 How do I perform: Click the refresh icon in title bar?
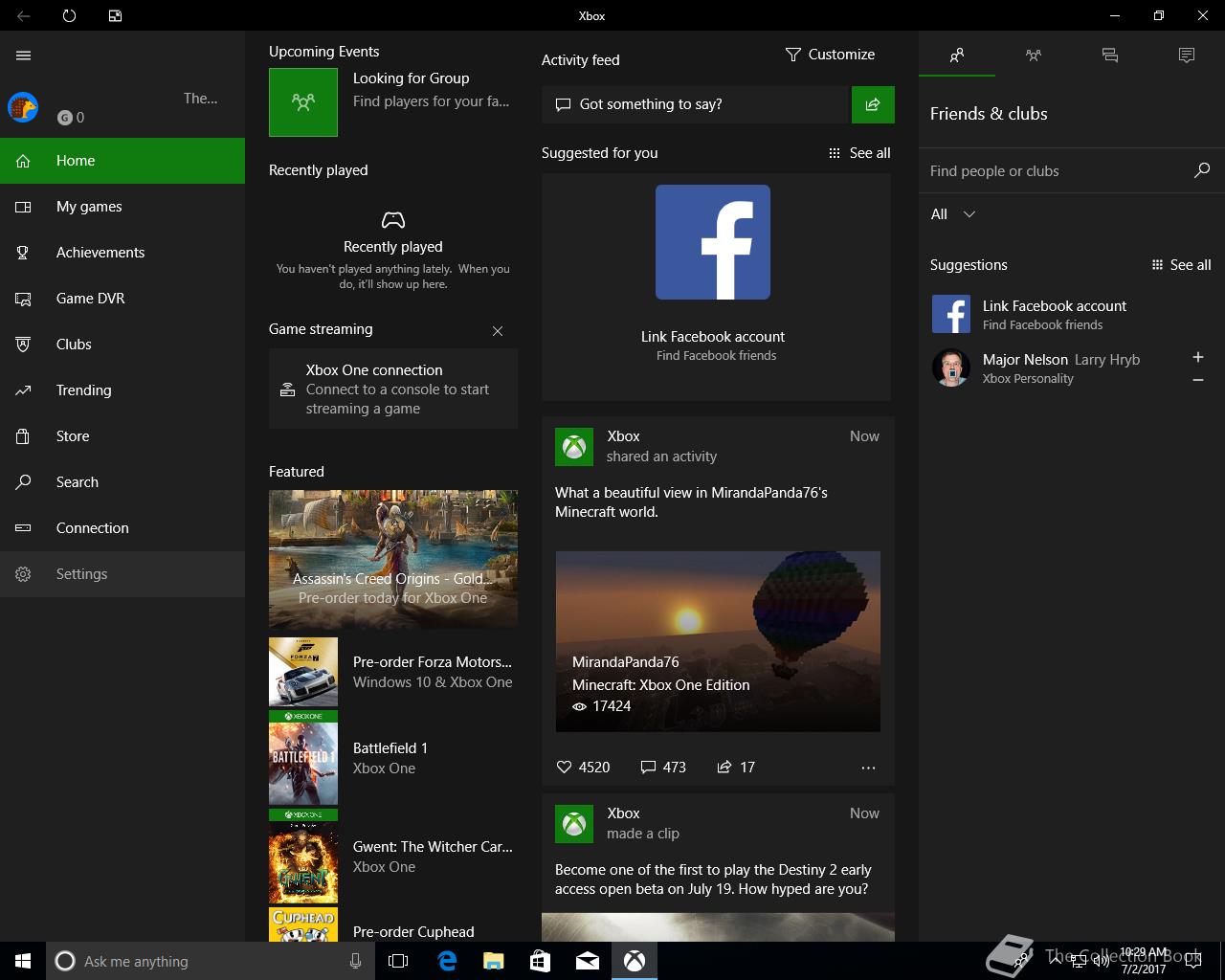click(x=69, y=15)
